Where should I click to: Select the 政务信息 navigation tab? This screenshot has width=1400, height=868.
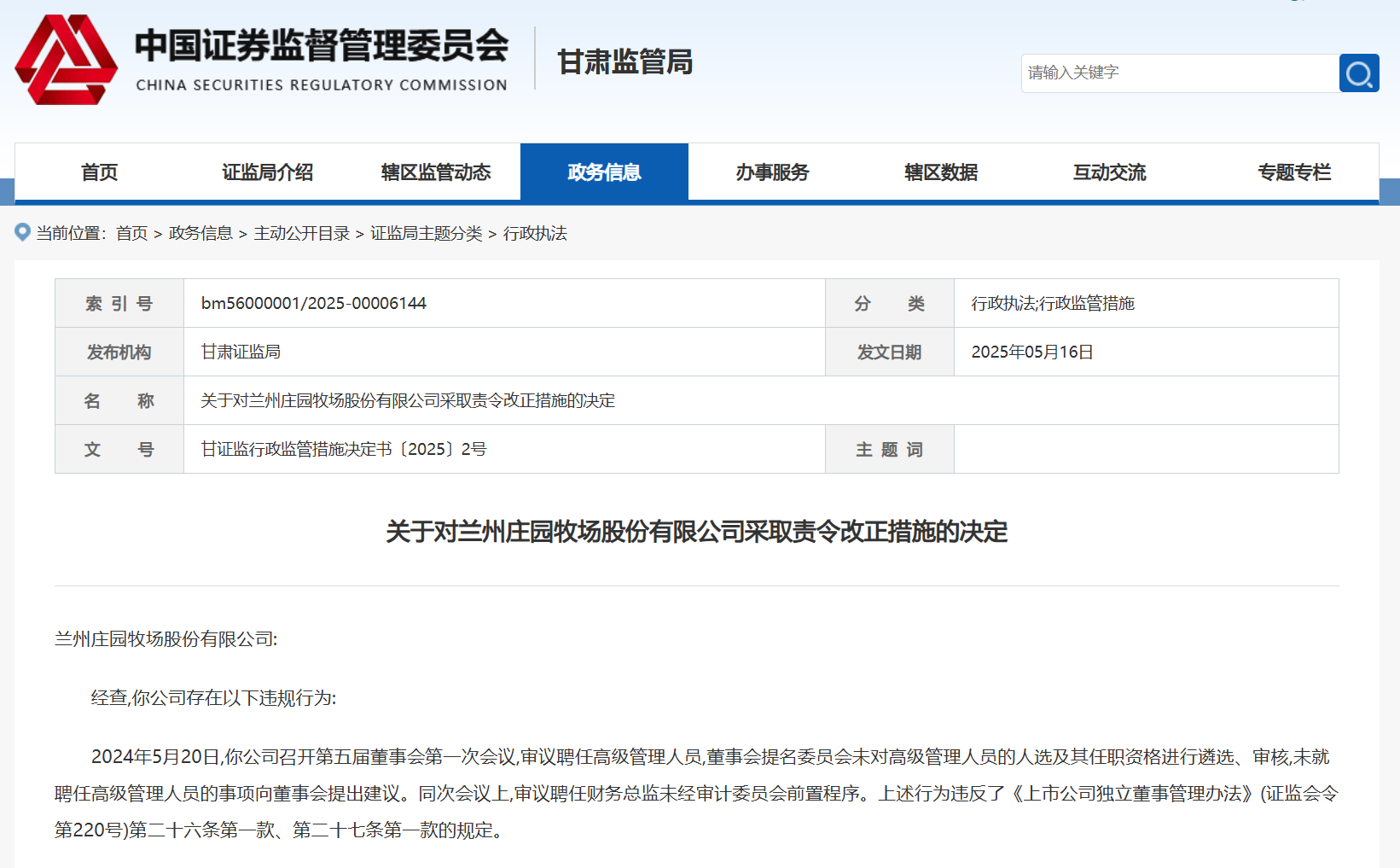coord(604,172)
